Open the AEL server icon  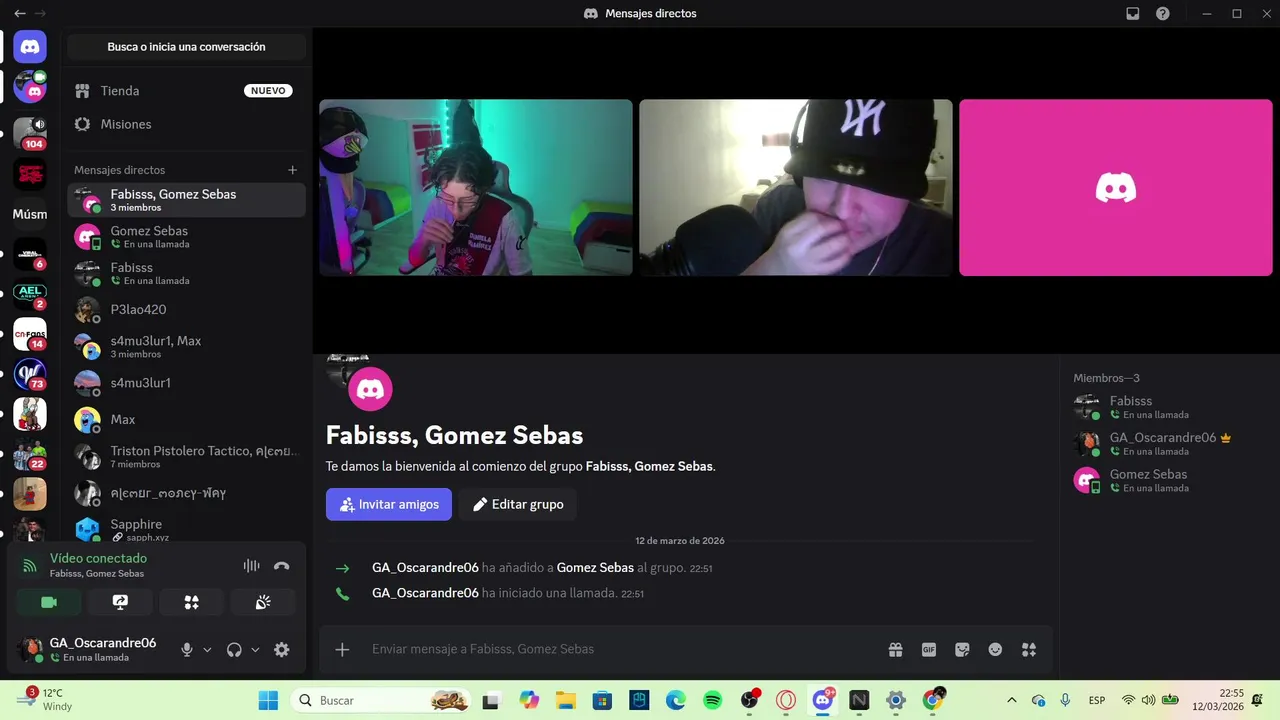pyautogui.click(x=30, y=295)
